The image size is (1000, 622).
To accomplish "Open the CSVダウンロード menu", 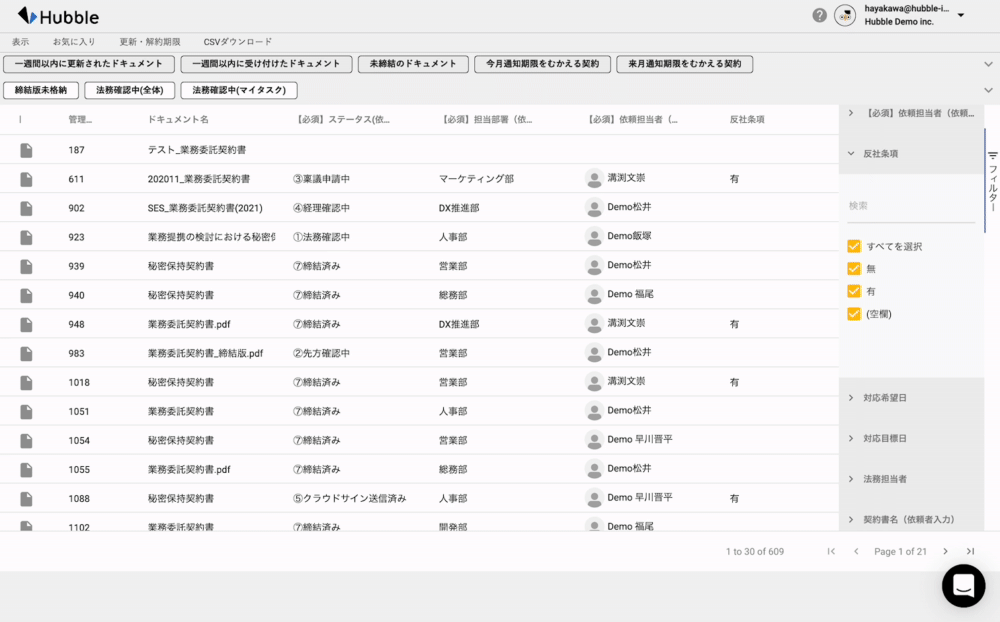I will click(x=237, y=42).
